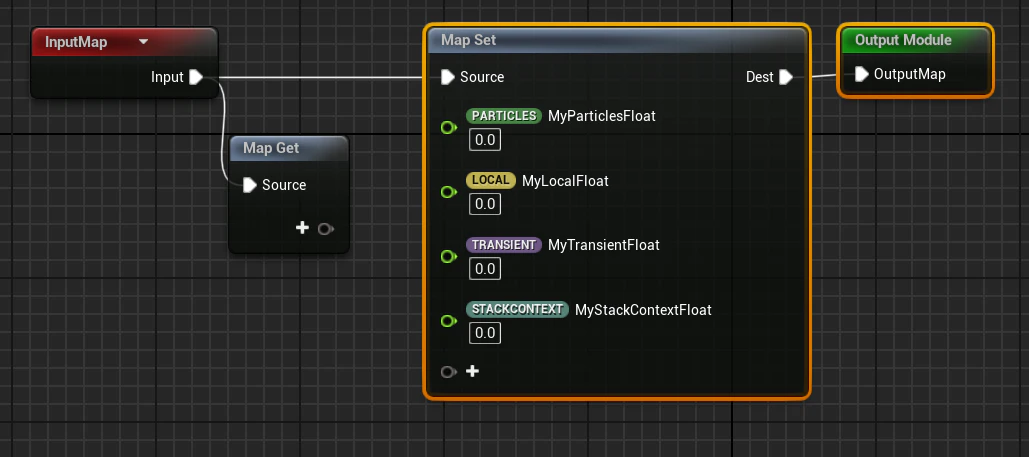Click the InputMap node's Input output pin
This screenshot has width=1029, height=457.
coord(196,77)
